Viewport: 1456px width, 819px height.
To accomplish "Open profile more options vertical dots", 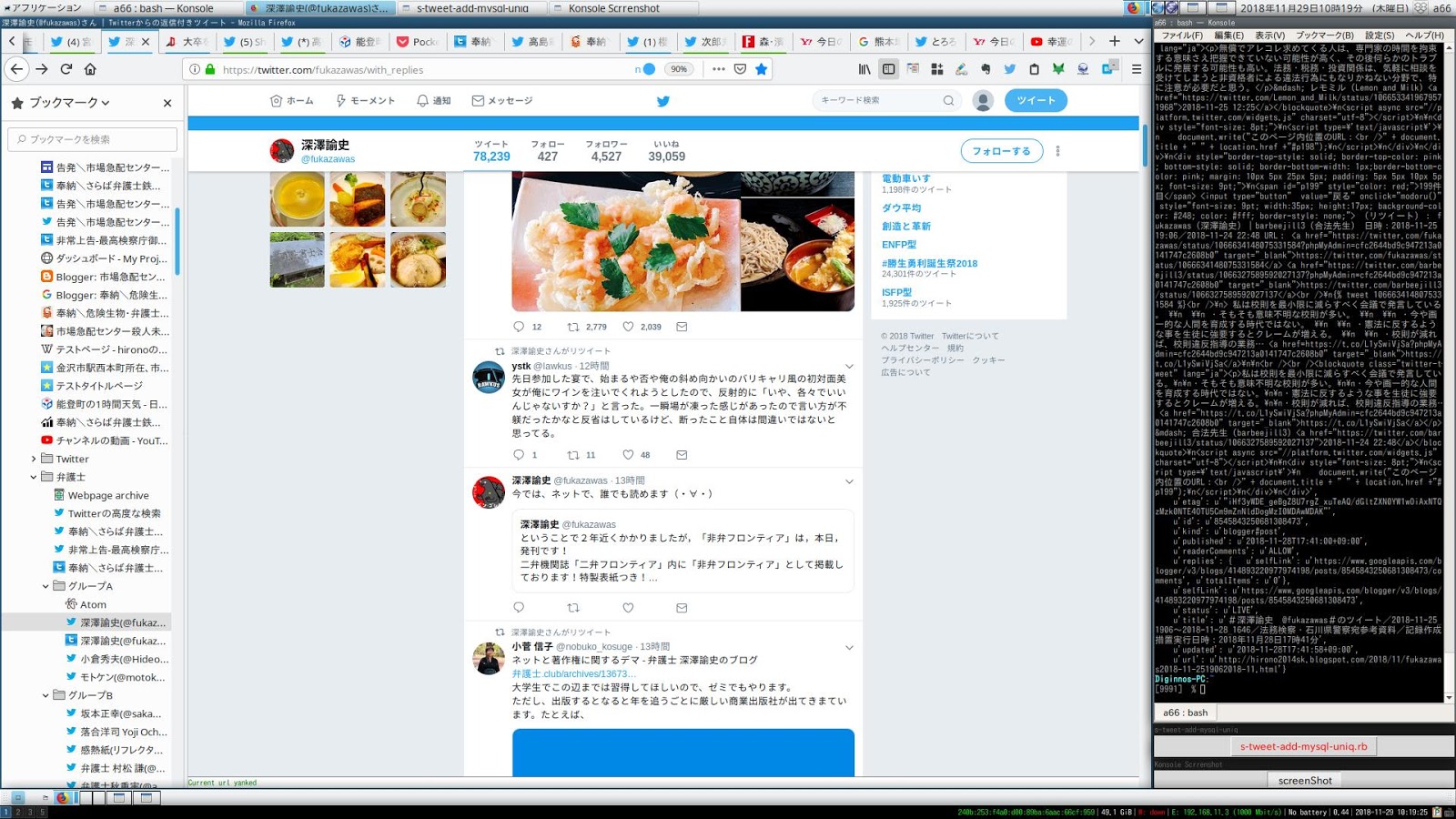I will [x=1057, y=151].
